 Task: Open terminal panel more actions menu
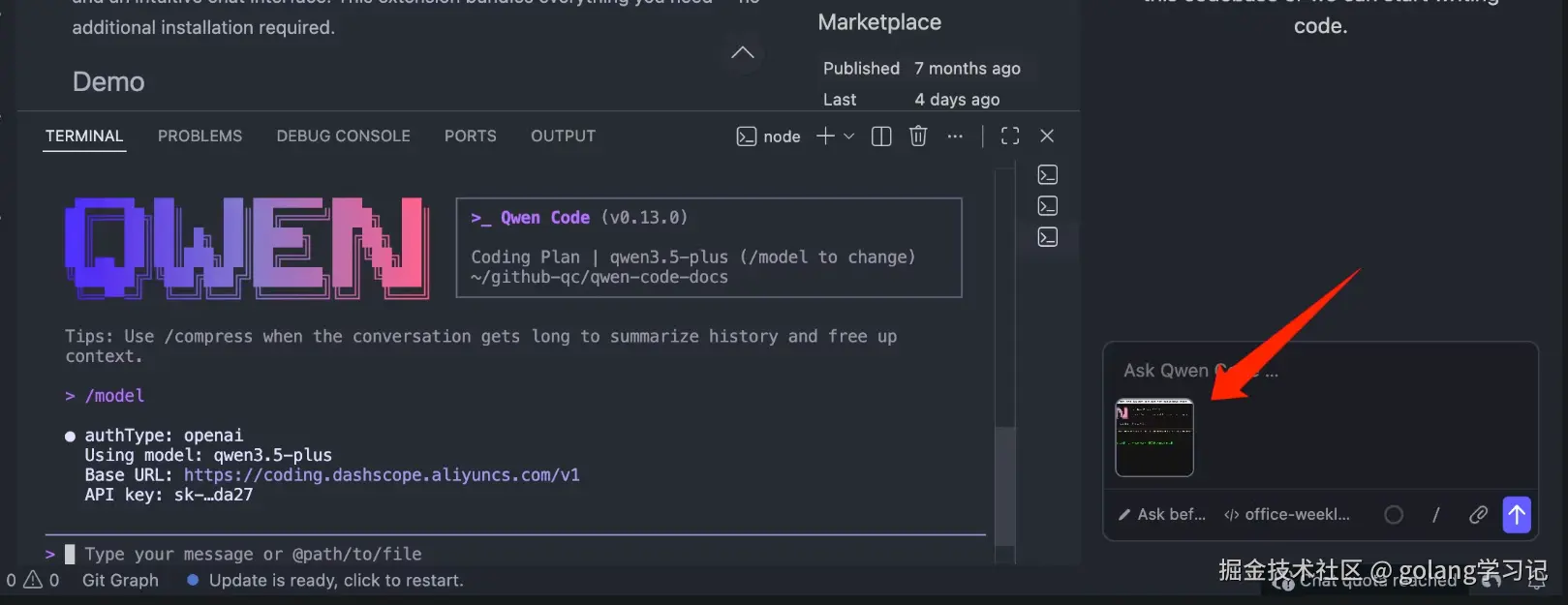[956, 136]
